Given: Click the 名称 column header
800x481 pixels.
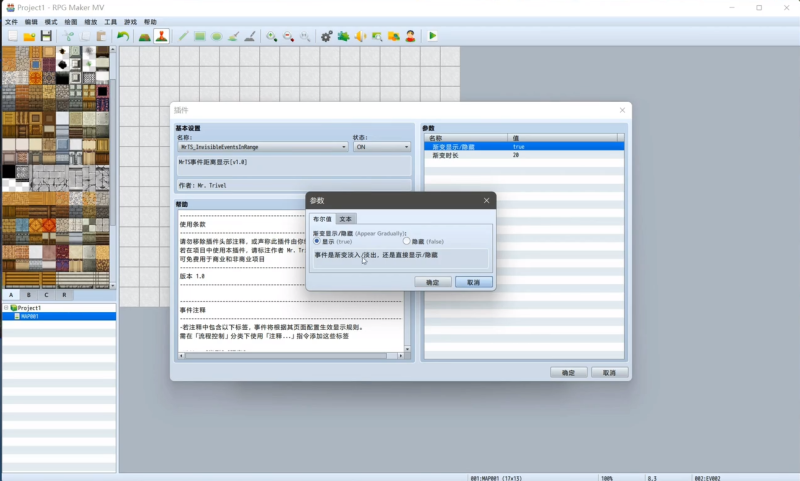Looking at the screenshot, I should [466, 138].
